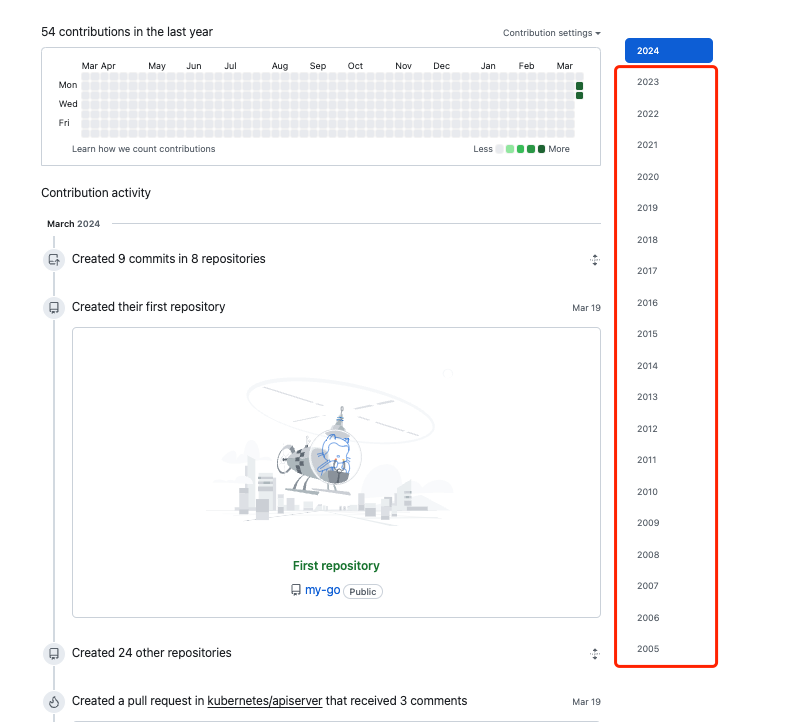Click the flame icon beside the pull request entry
This screenshot has width=796, height=722.
53,702
